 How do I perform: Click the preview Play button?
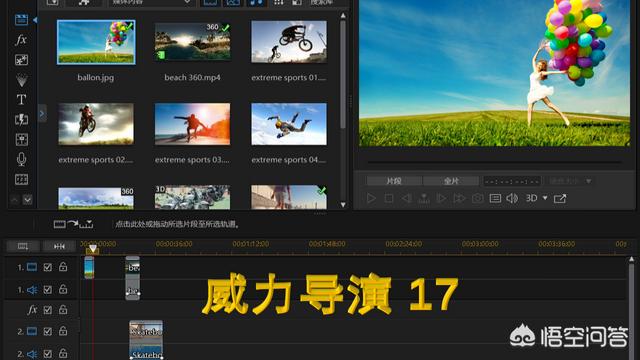tap(371, 198)
